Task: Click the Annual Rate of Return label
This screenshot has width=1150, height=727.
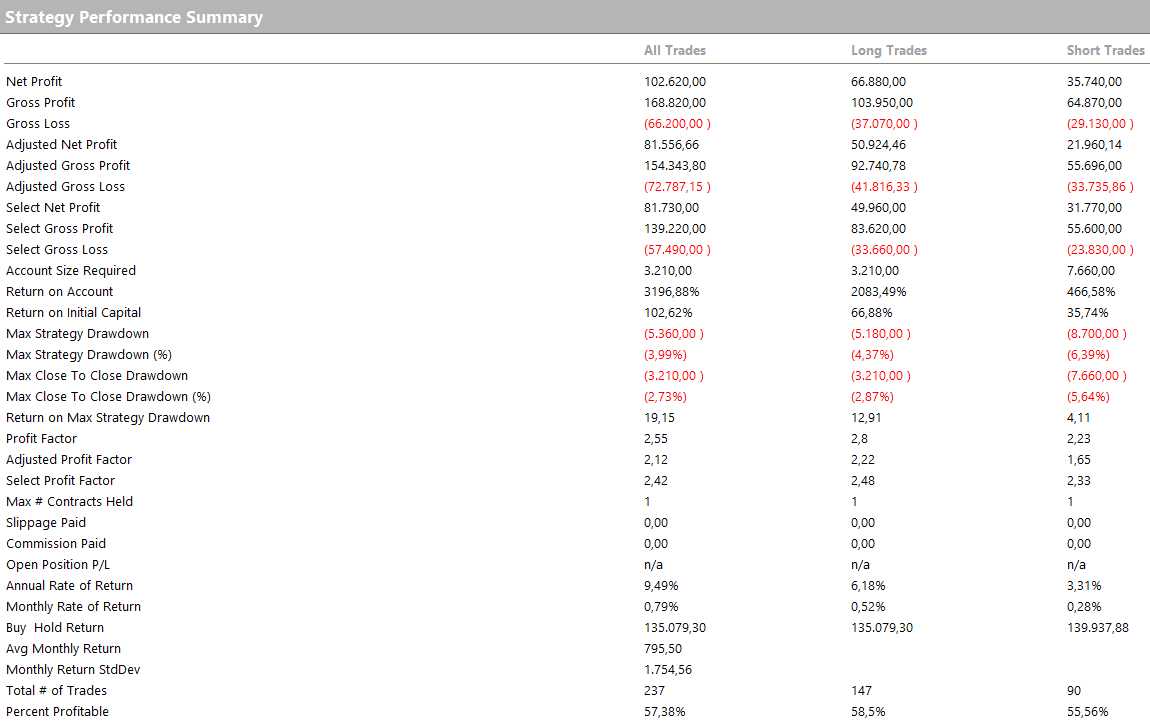Action: (x=69, y=586)
